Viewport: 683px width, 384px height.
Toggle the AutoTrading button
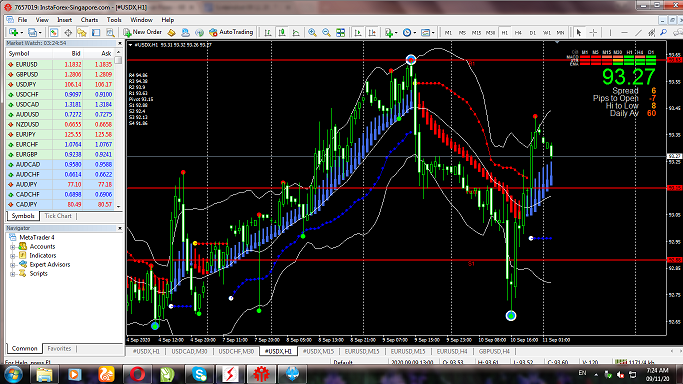click(231, 32)
